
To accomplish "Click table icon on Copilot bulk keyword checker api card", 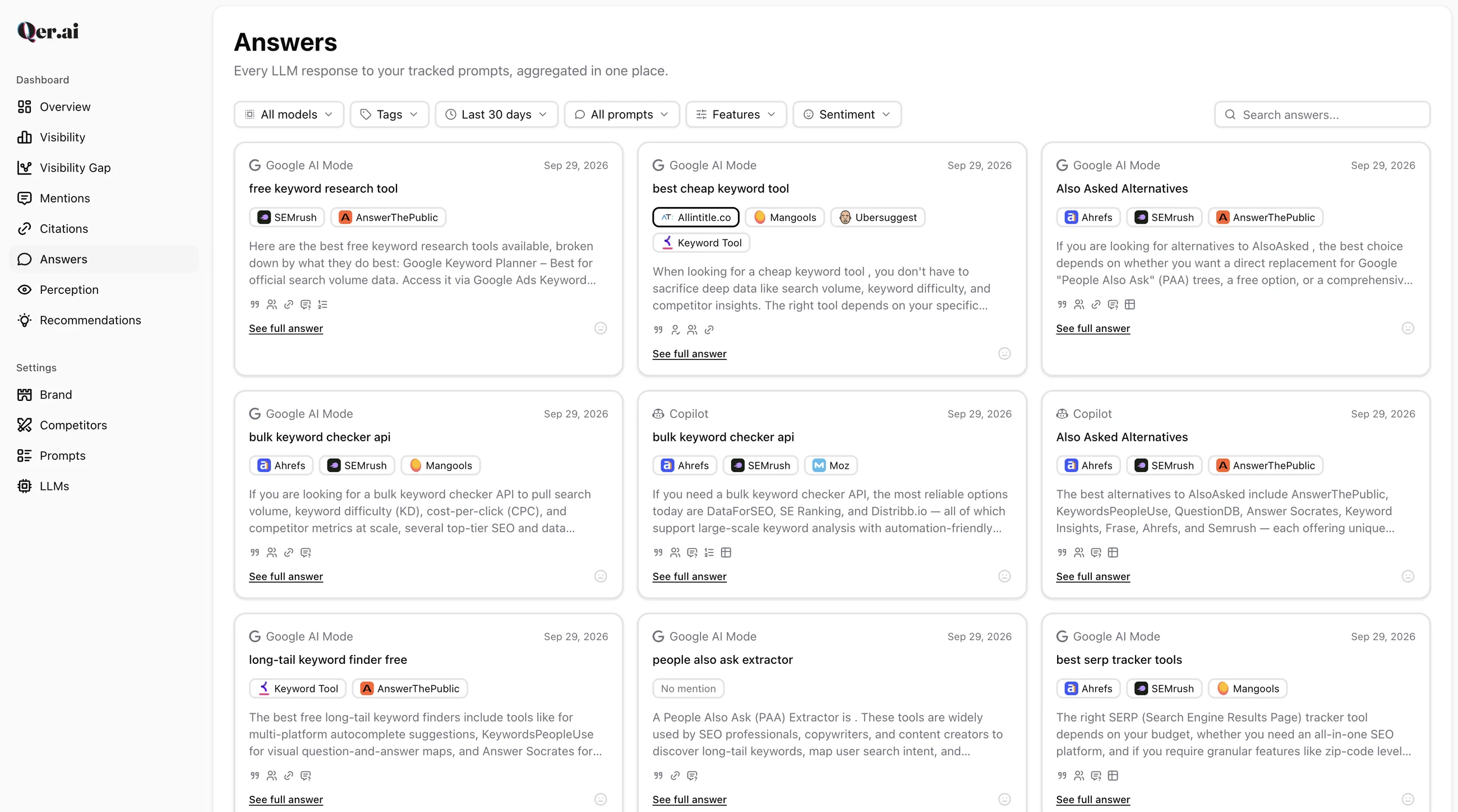I will [x=726, y=553].
